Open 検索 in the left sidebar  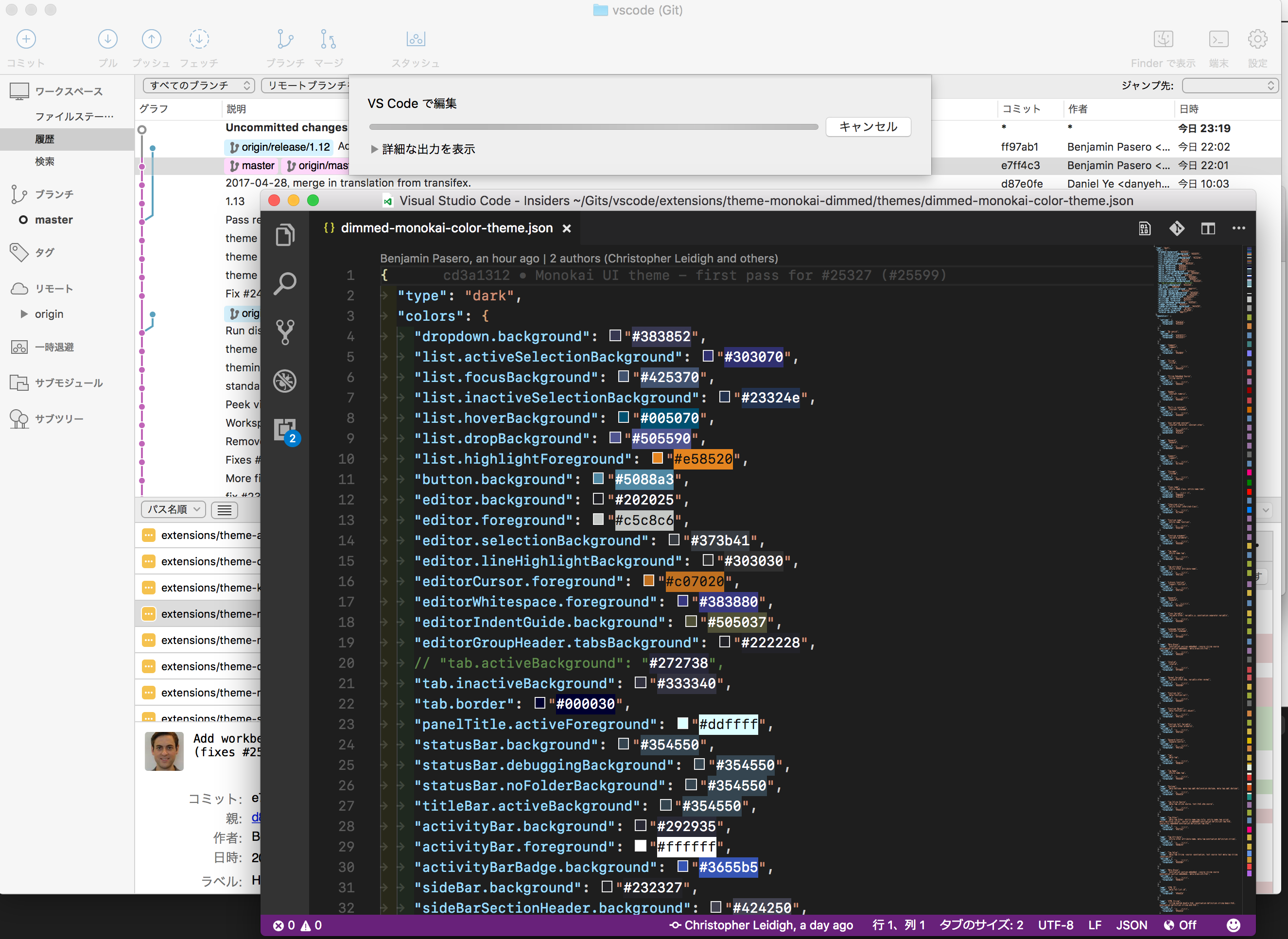(44, 161)
